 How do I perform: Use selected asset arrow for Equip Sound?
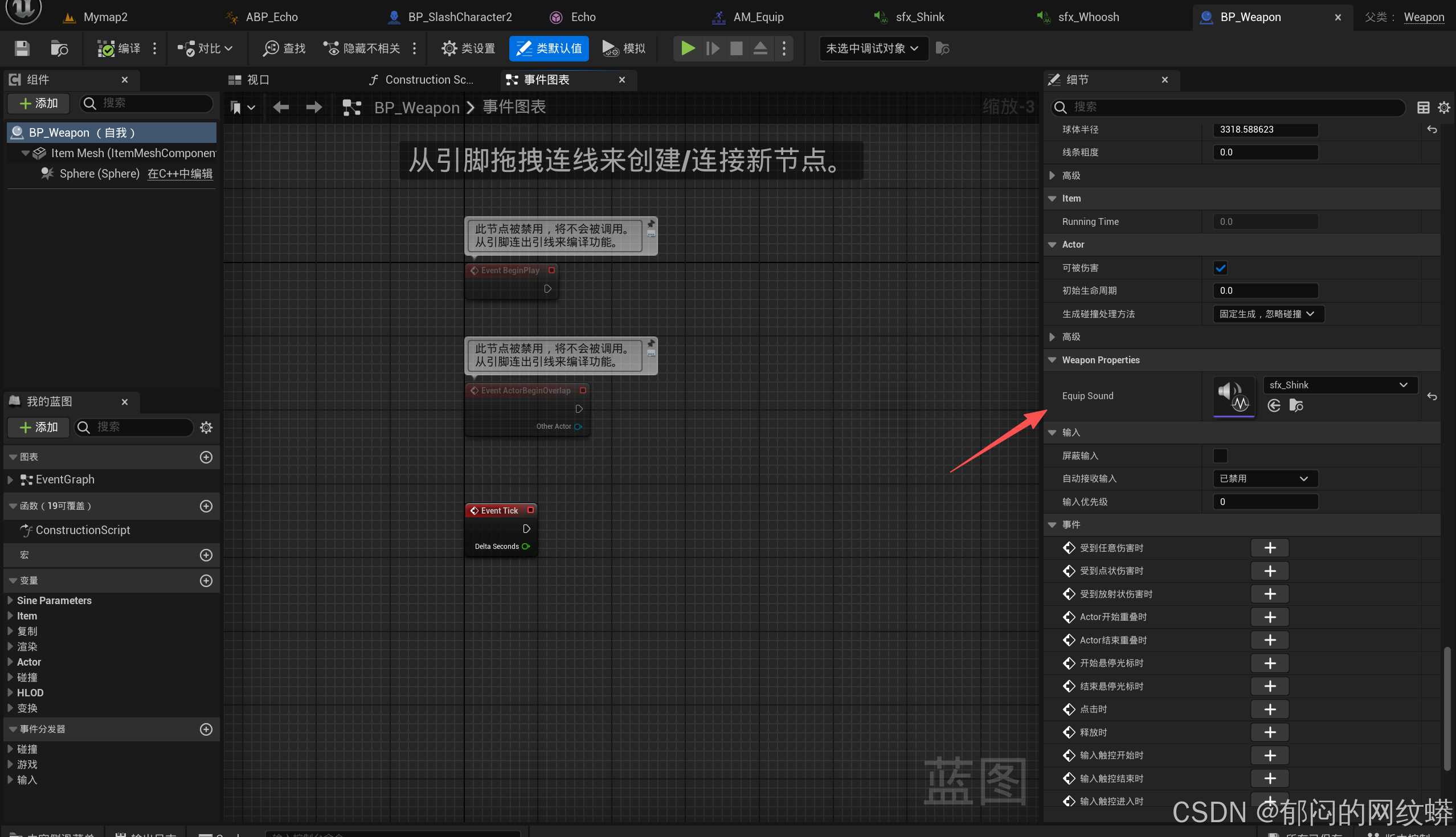tap(1274, 406)
